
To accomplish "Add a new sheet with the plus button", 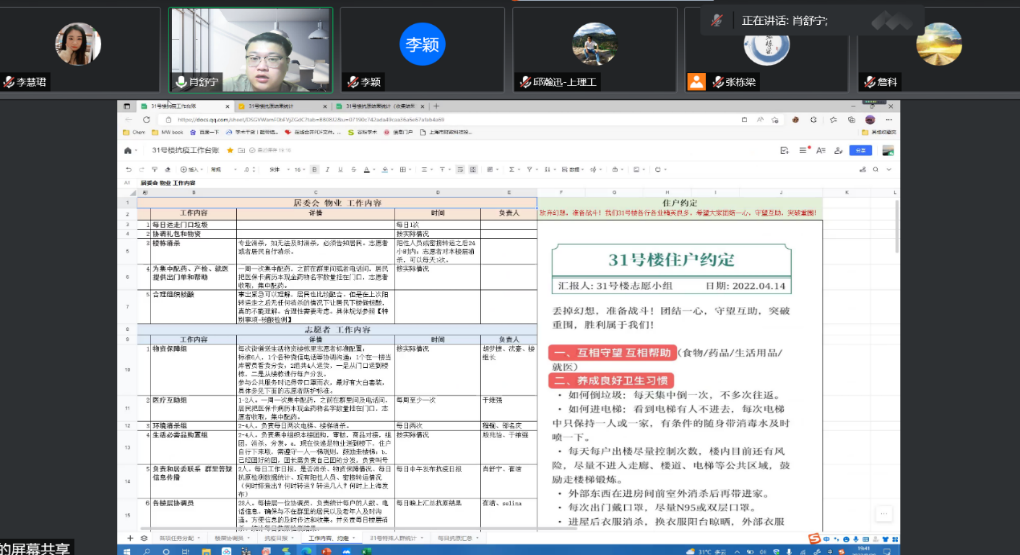I will click(130, 538).
